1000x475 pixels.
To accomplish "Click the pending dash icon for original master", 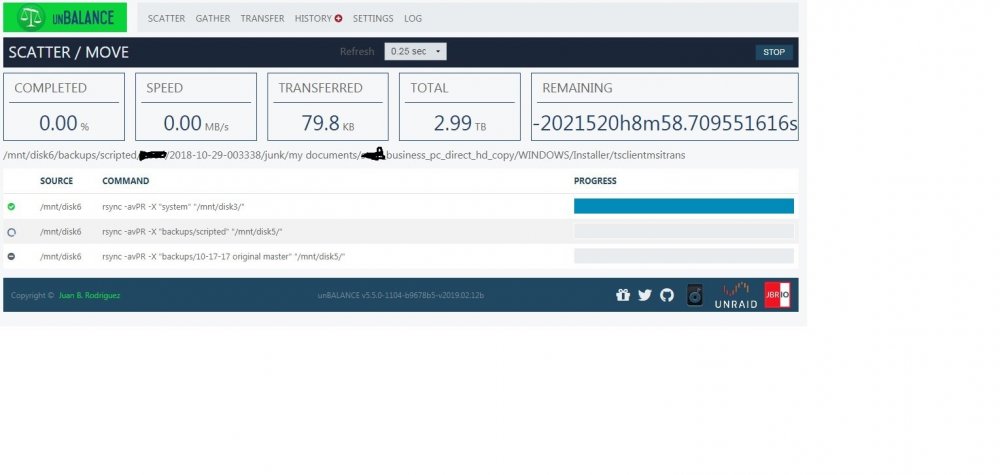I will click(x=11, y=256).
